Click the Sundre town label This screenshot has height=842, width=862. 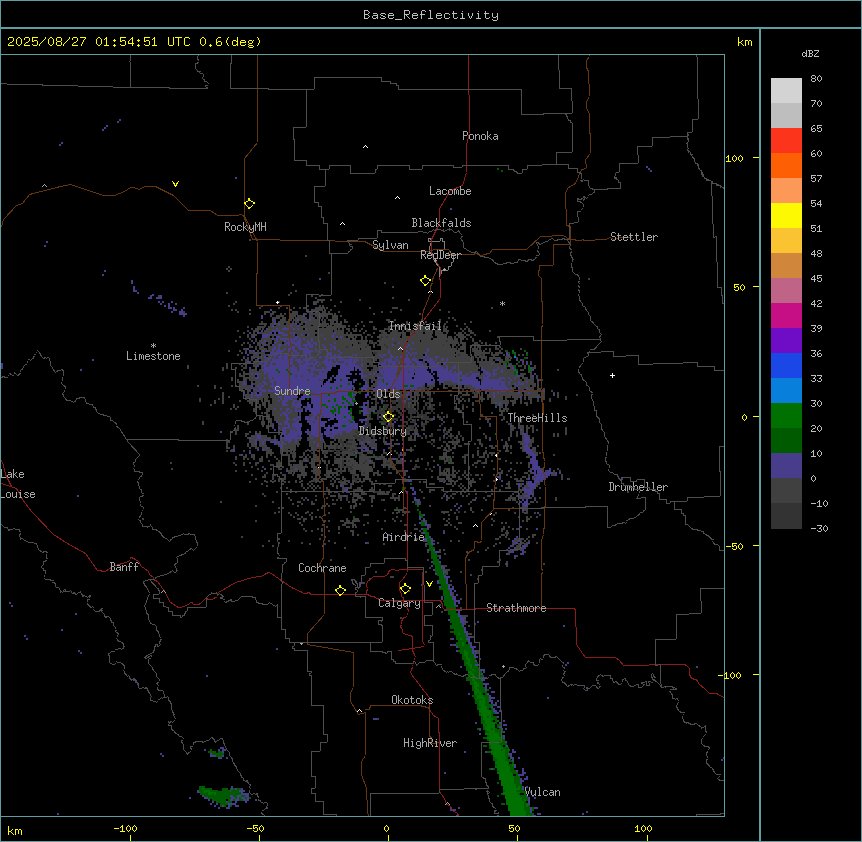click(x=292, y=391)
